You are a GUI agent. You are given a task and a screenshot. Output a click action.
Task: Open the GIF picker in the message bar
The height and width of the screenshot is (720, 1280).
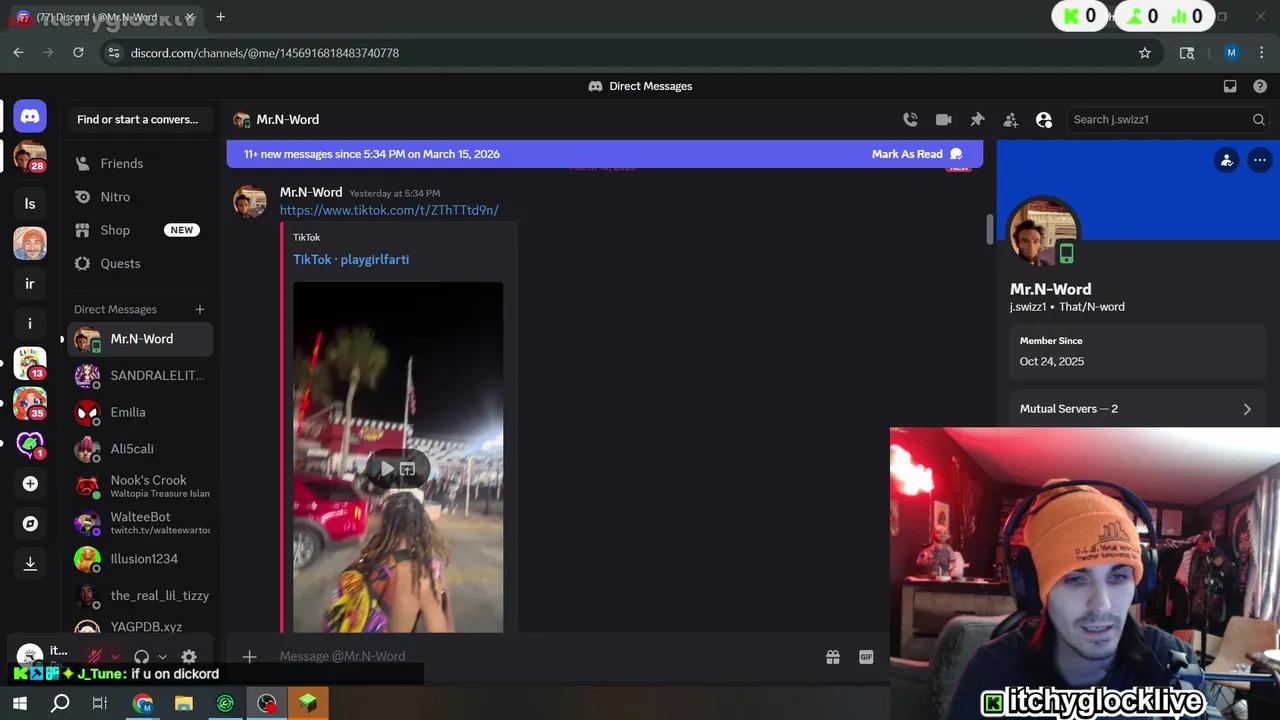[x=866, y=657]
